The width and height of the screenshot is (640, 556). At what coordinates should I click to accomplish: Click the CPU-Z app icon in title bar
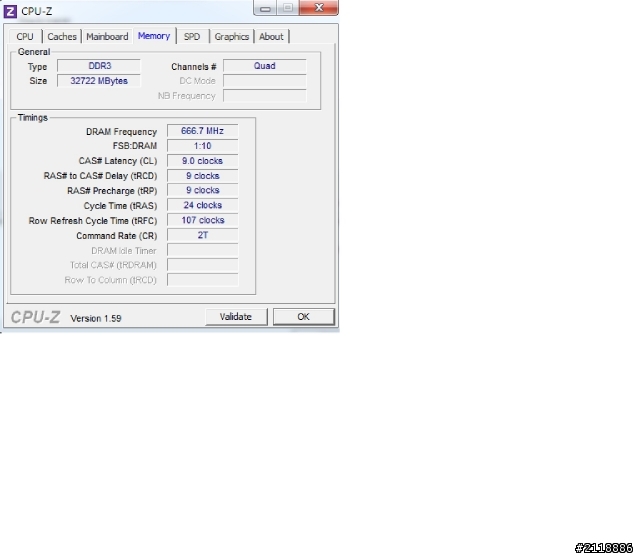[x=10, y=11]
